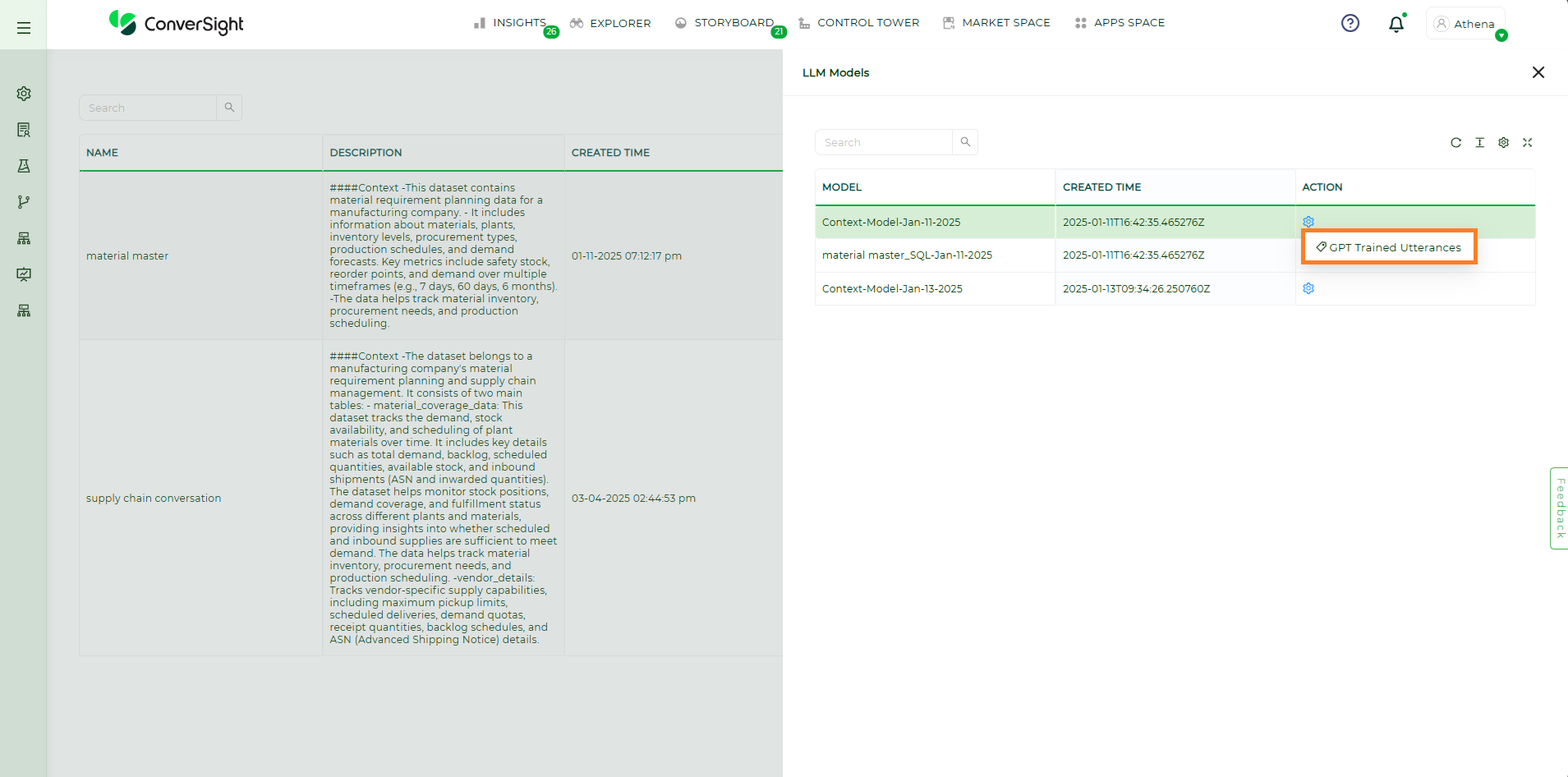
Task: Open the bottom hierarchy sidebar icon
Action: point(24,310)
